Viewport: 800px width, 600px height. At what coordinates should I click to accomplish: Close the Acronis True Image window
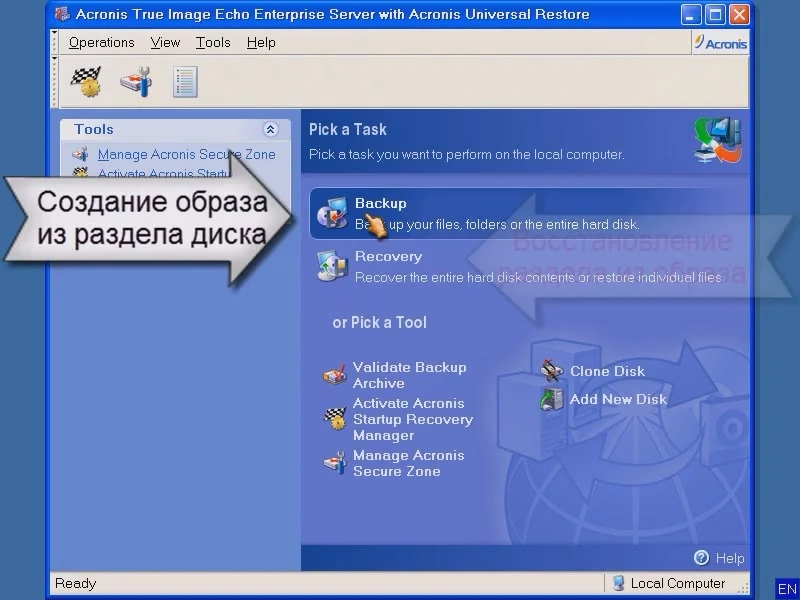739,15
